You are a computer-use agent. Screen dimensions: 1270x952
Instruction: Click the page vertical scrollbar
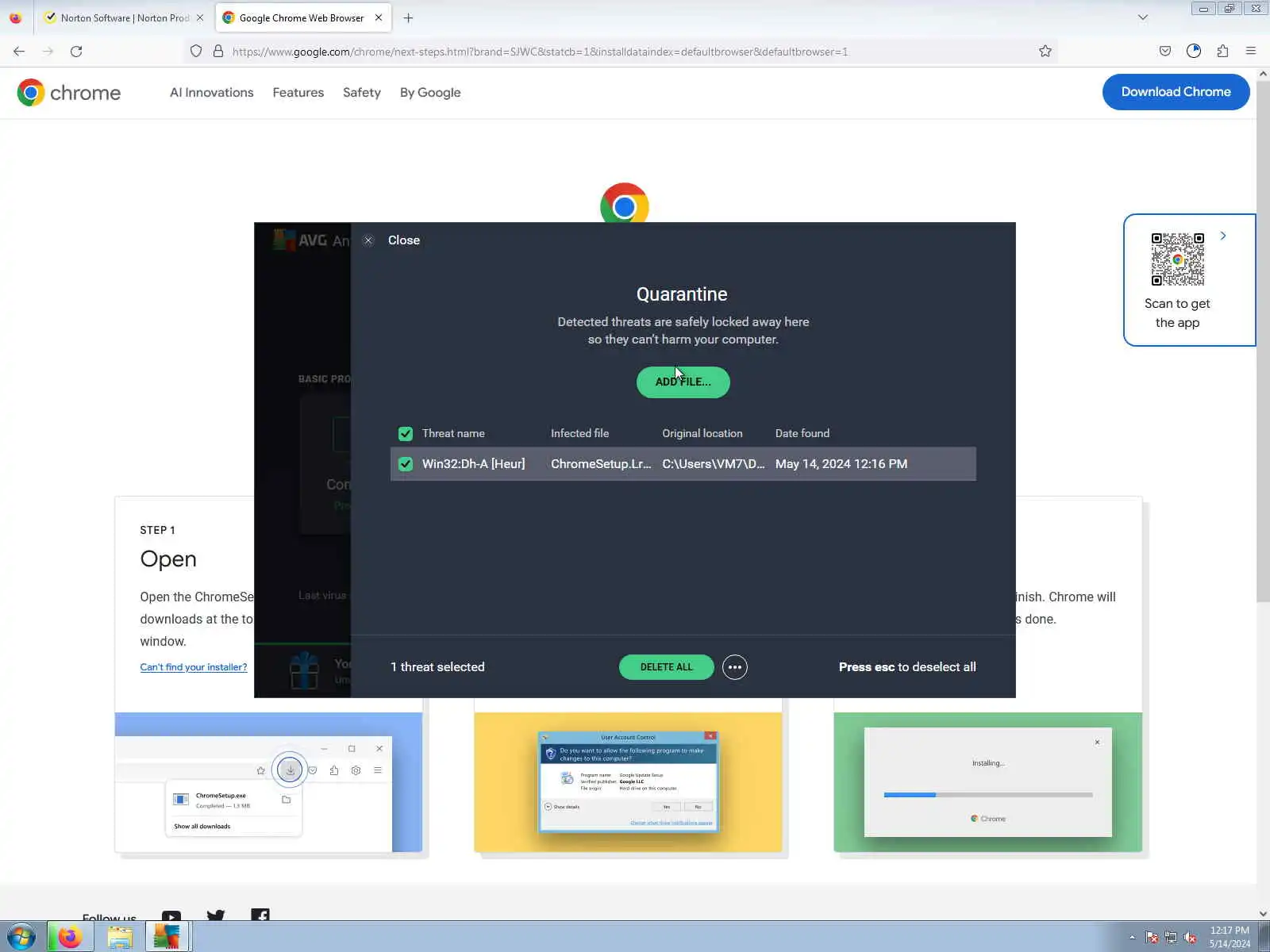[1263, 341]
